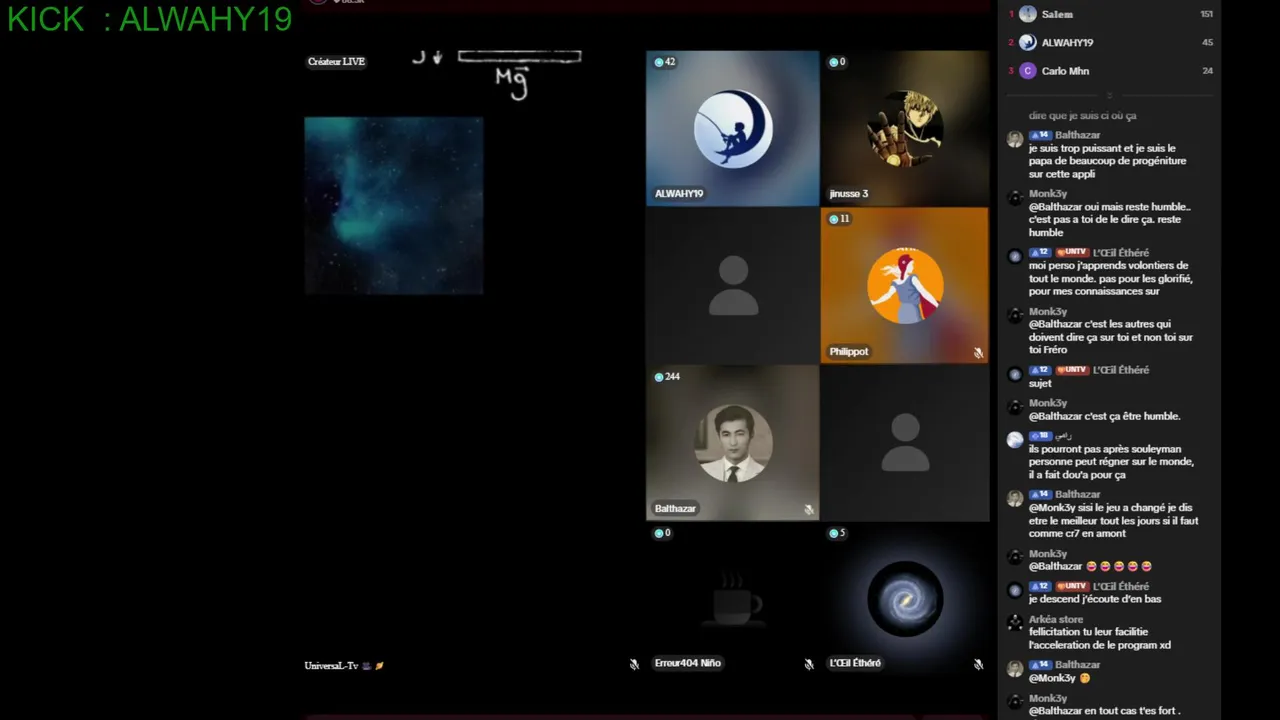Open Balthazar's portrait guest tile
The image size is (1280, 720).
click(733, 442)
